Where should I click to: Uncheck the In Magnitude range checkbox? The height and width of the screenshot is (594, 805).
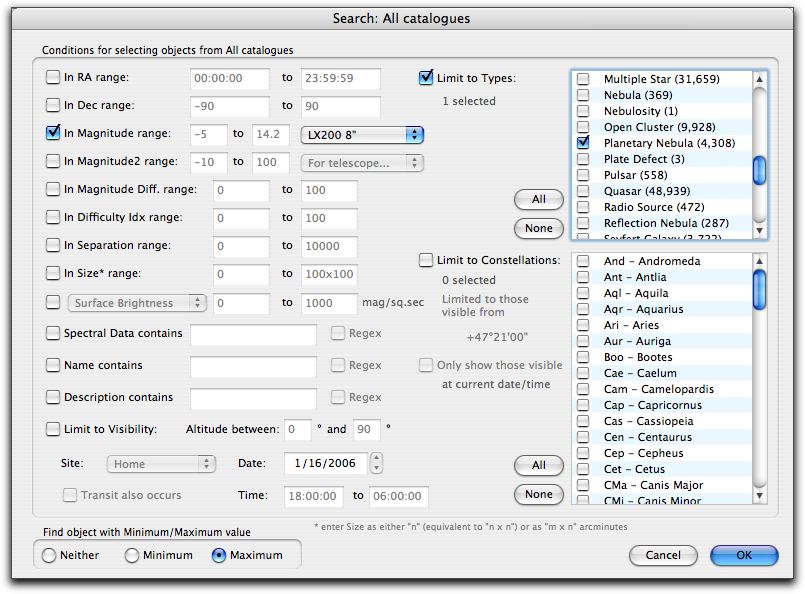53,134
